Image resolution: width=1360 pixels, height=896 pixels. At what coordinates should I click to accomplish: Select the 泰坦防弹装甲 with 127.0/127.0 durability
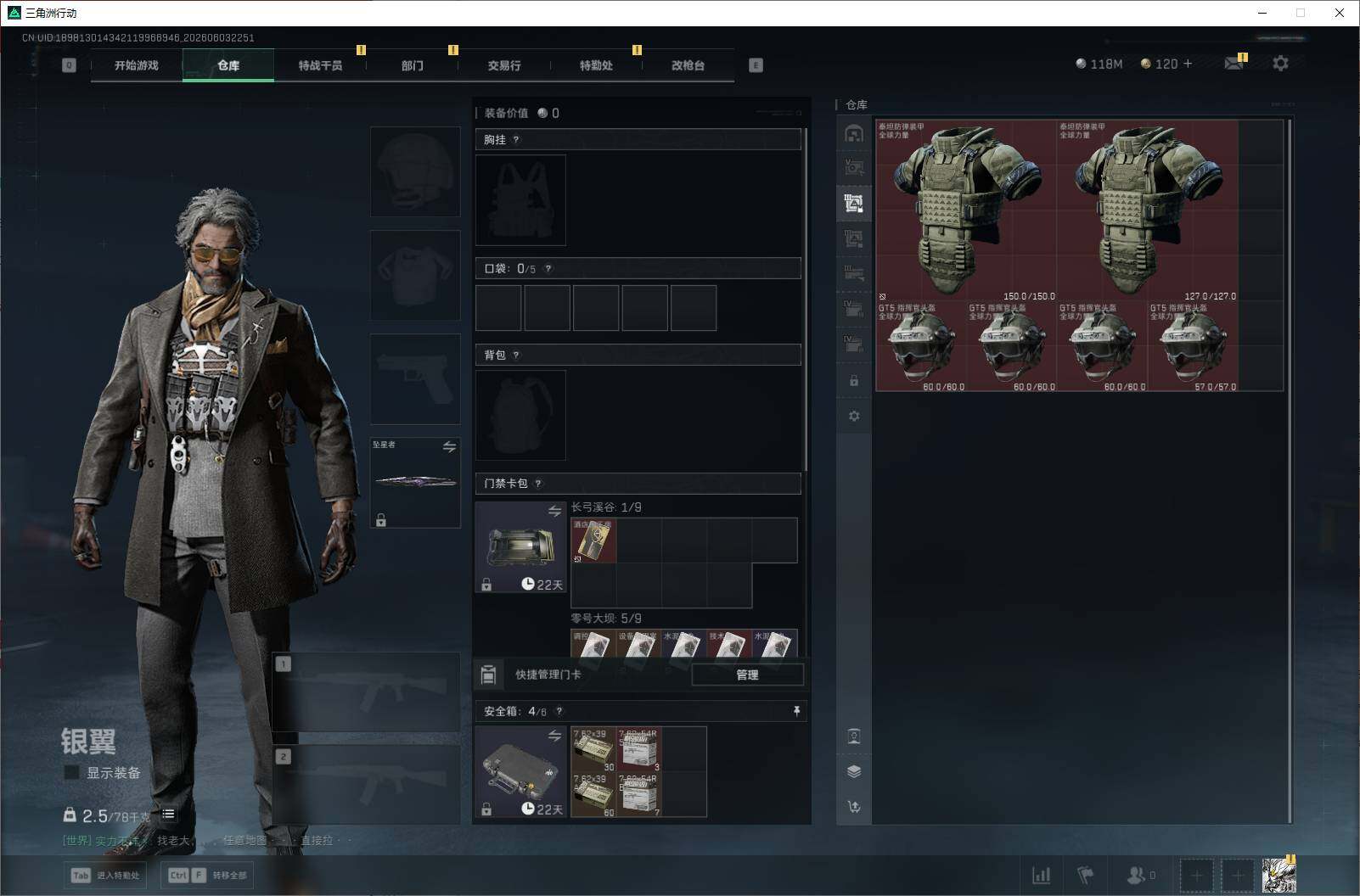point(1147,210)
